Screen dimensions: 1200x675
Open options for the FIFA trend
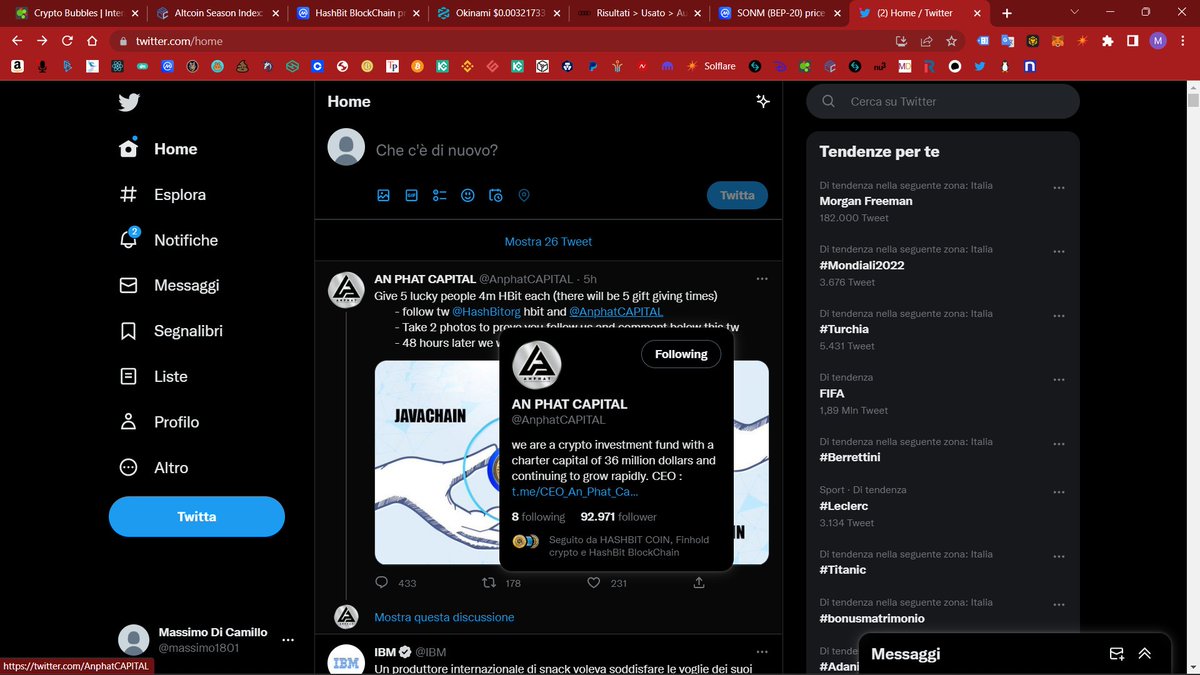[x=1059, y=379]
